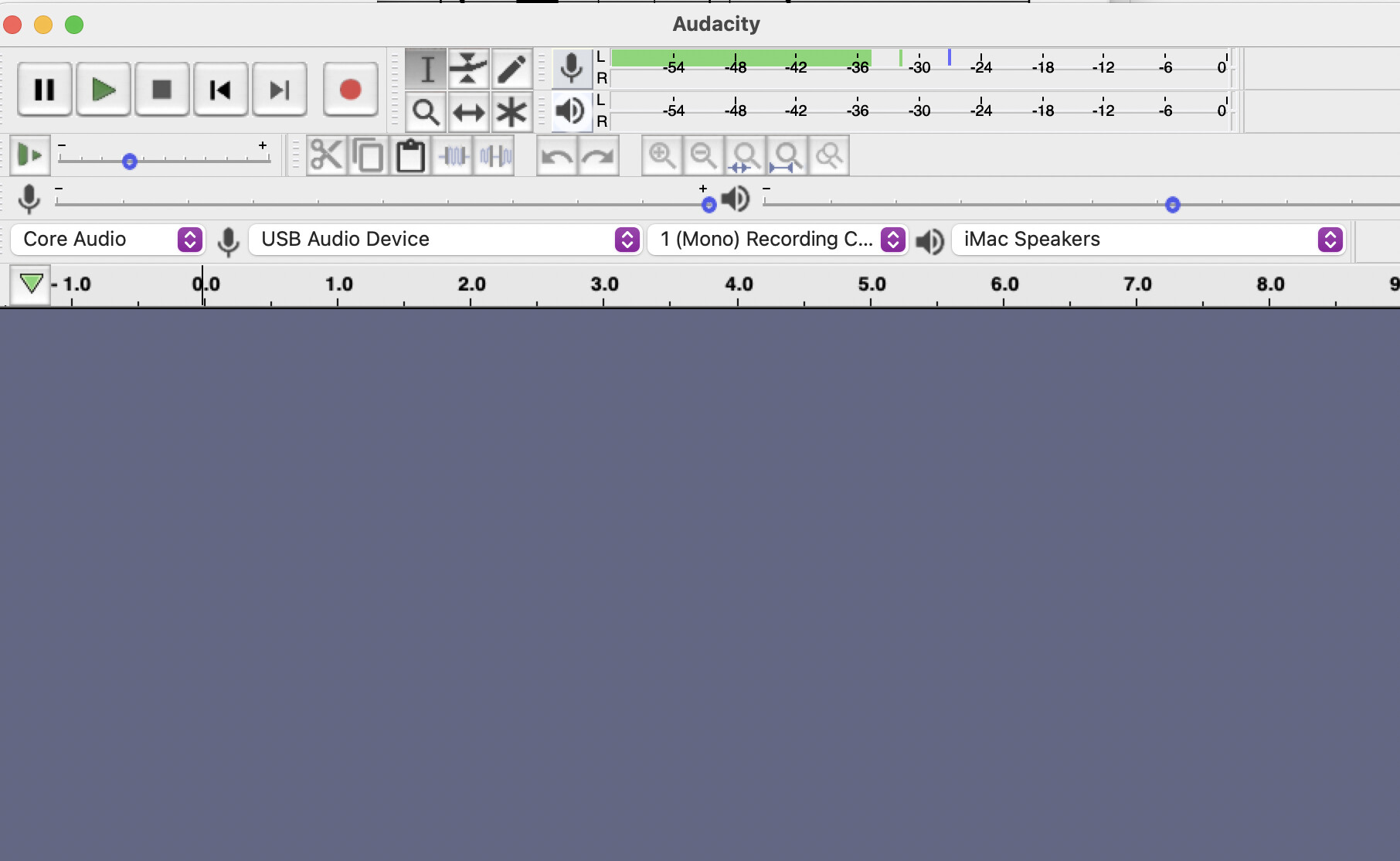Click Fit Selection to Width zoom icon
Viewport: 1400px width, 861px height.
[x=746, y=155]
